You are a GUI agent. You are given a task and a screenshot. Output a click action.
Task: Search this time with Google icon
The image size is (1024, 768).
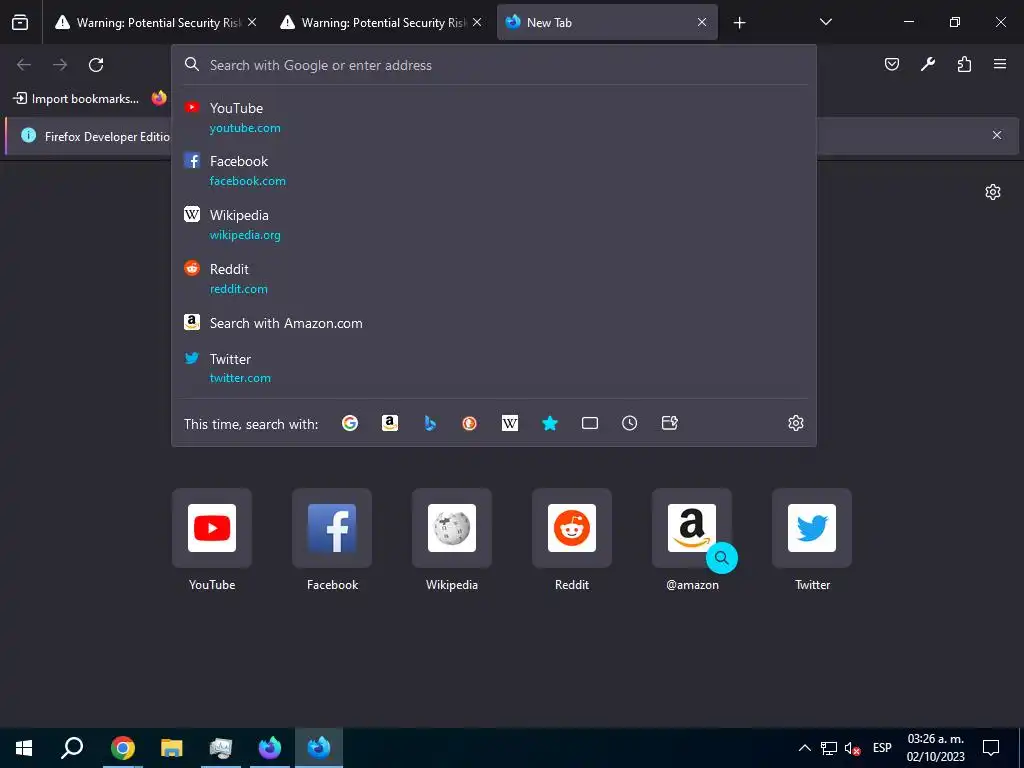350,423
